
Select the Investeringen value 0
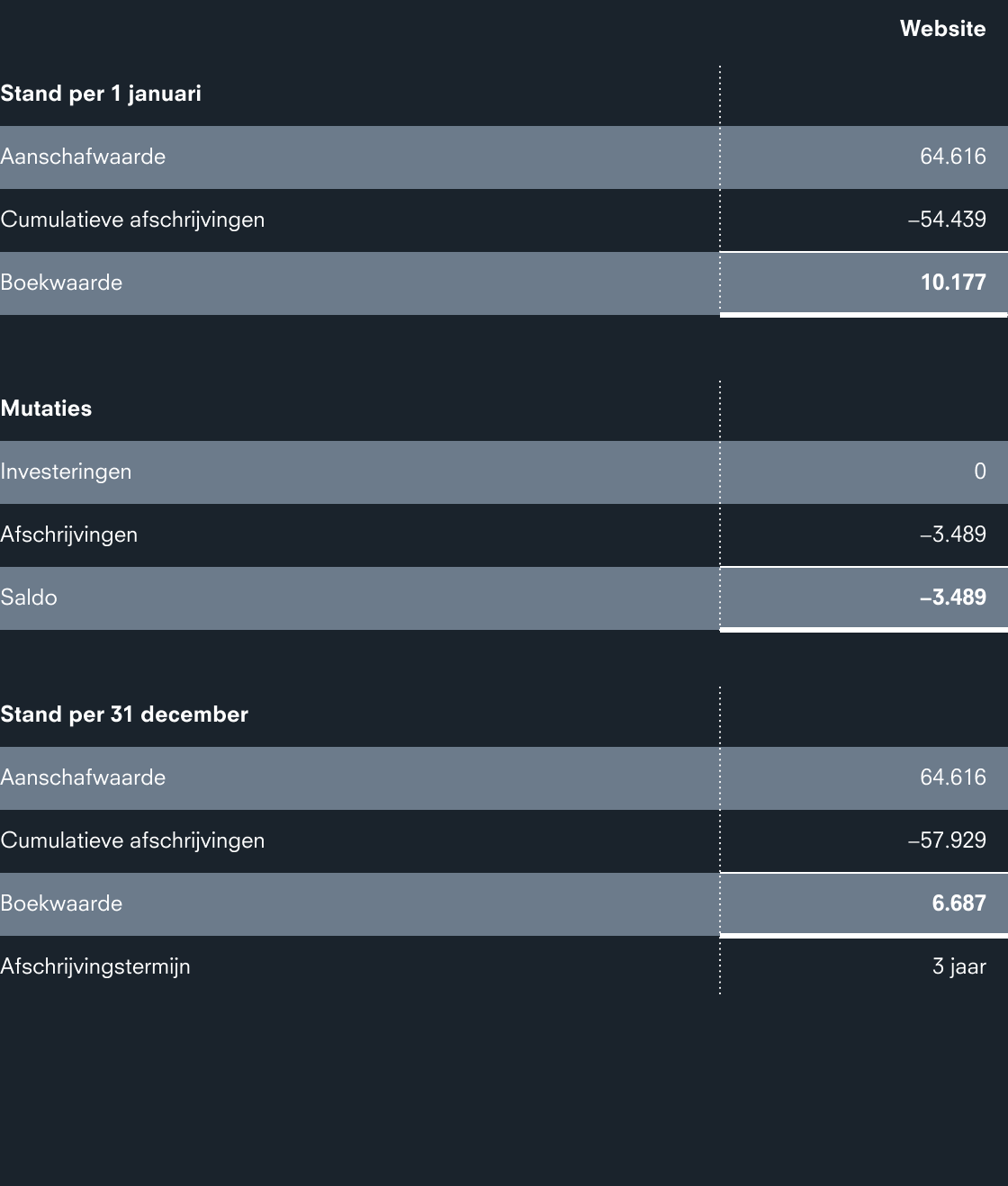(980, 472)
